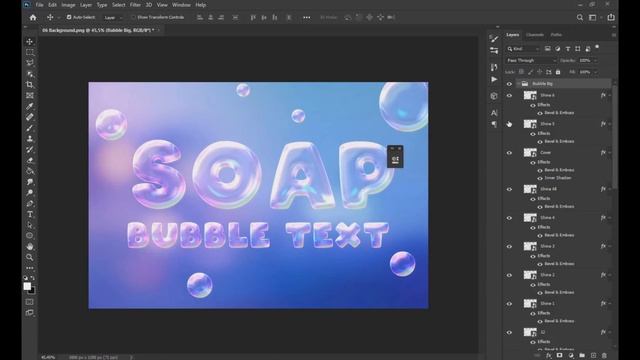Open the Window menu

pos(181,5)
